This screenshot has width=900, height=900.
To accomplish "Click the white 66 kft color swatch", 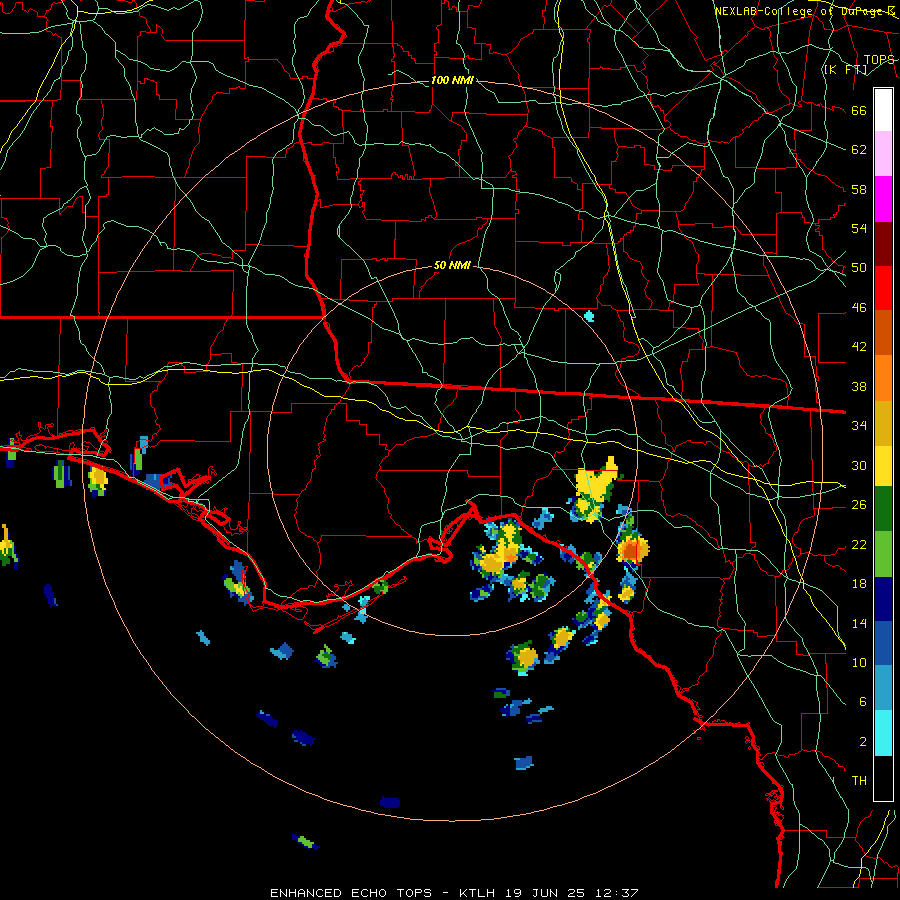I will pyautogui.click(x=883, y=110).
